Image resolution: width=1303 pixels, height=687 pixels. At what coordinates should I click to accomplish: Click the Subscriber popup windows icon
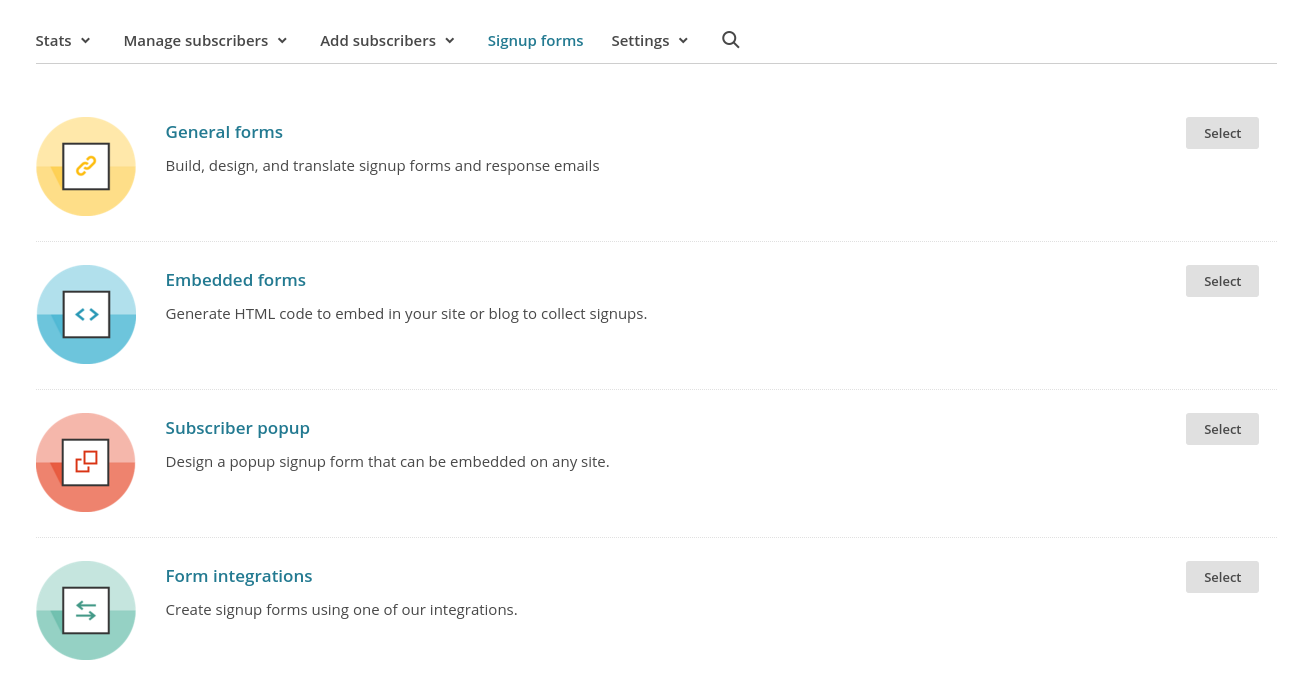(x=85, y=462)
